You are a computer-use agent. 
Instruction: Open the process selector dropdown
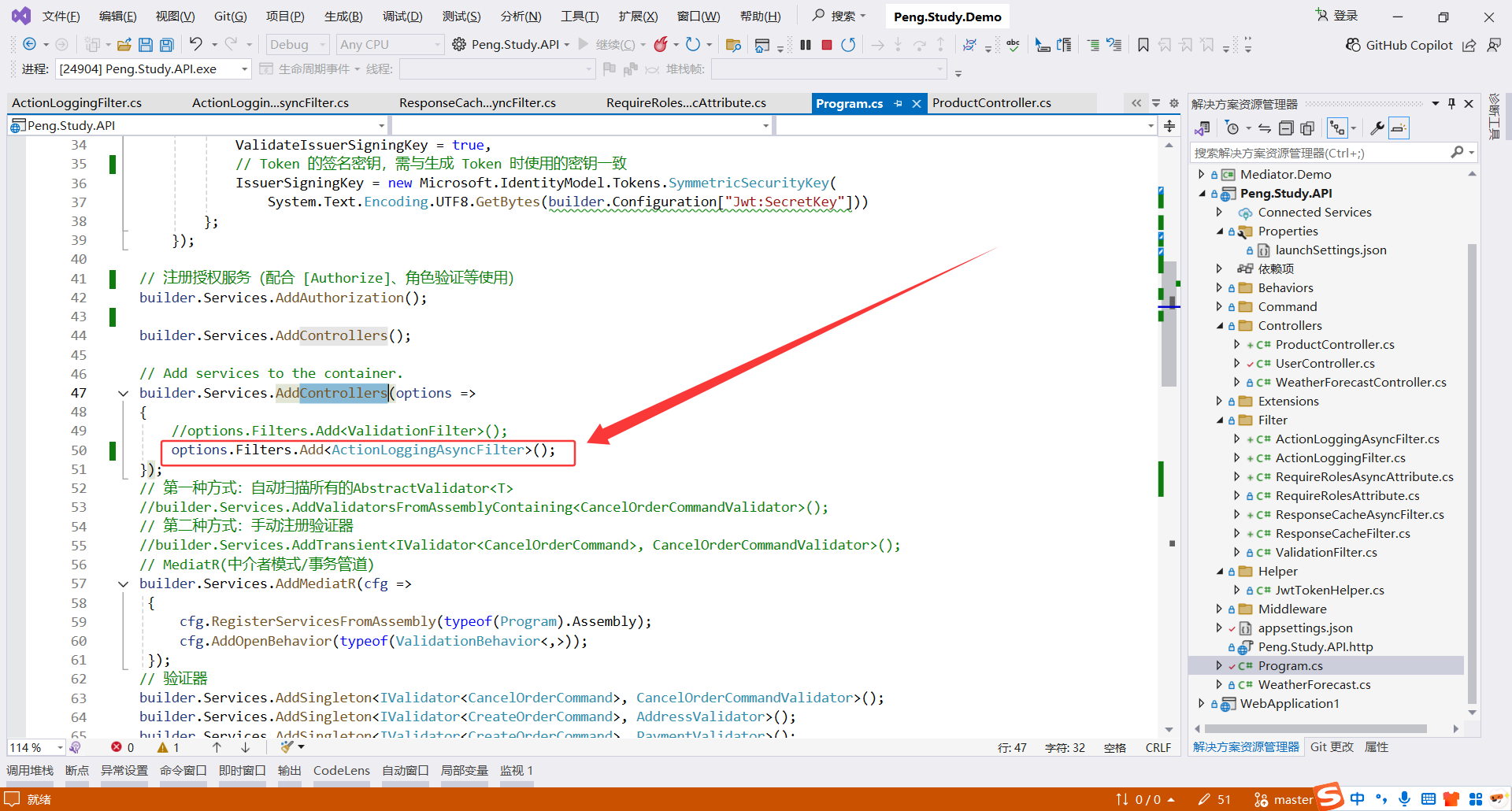click(154, 69)
